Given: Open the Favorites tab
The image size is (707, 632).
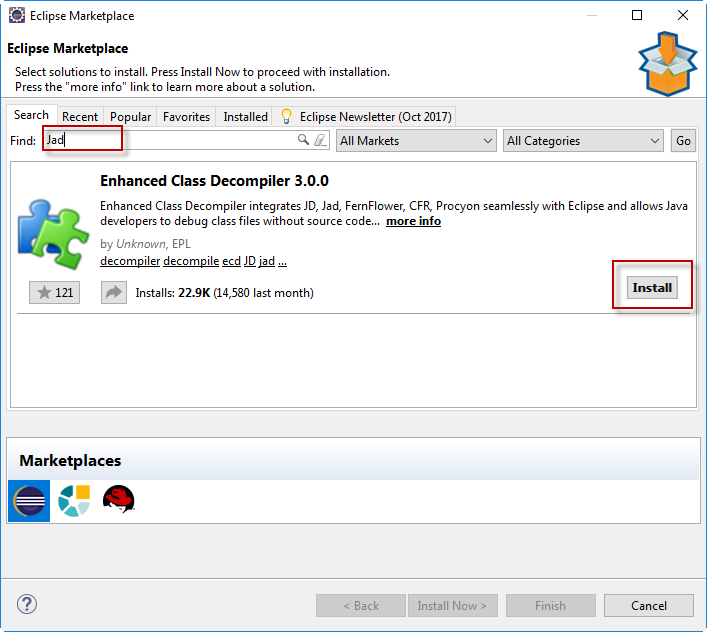Looking at the screenshot, I should coord(186,117).
